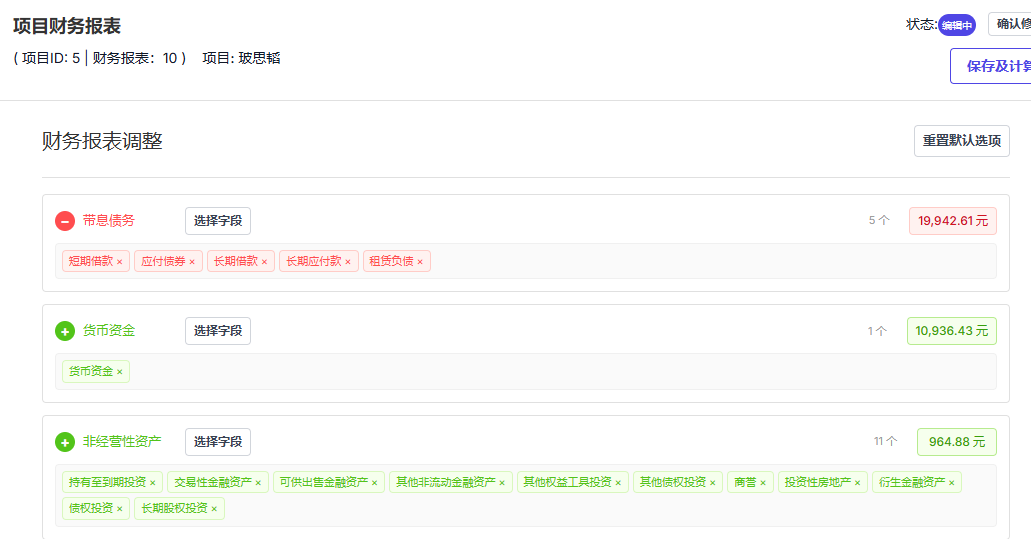Remove the 商誉 tag via its x
Image resolution: width=1031 pixels, height=539 pixels.
pyautogui.click(x=763, y=483)
